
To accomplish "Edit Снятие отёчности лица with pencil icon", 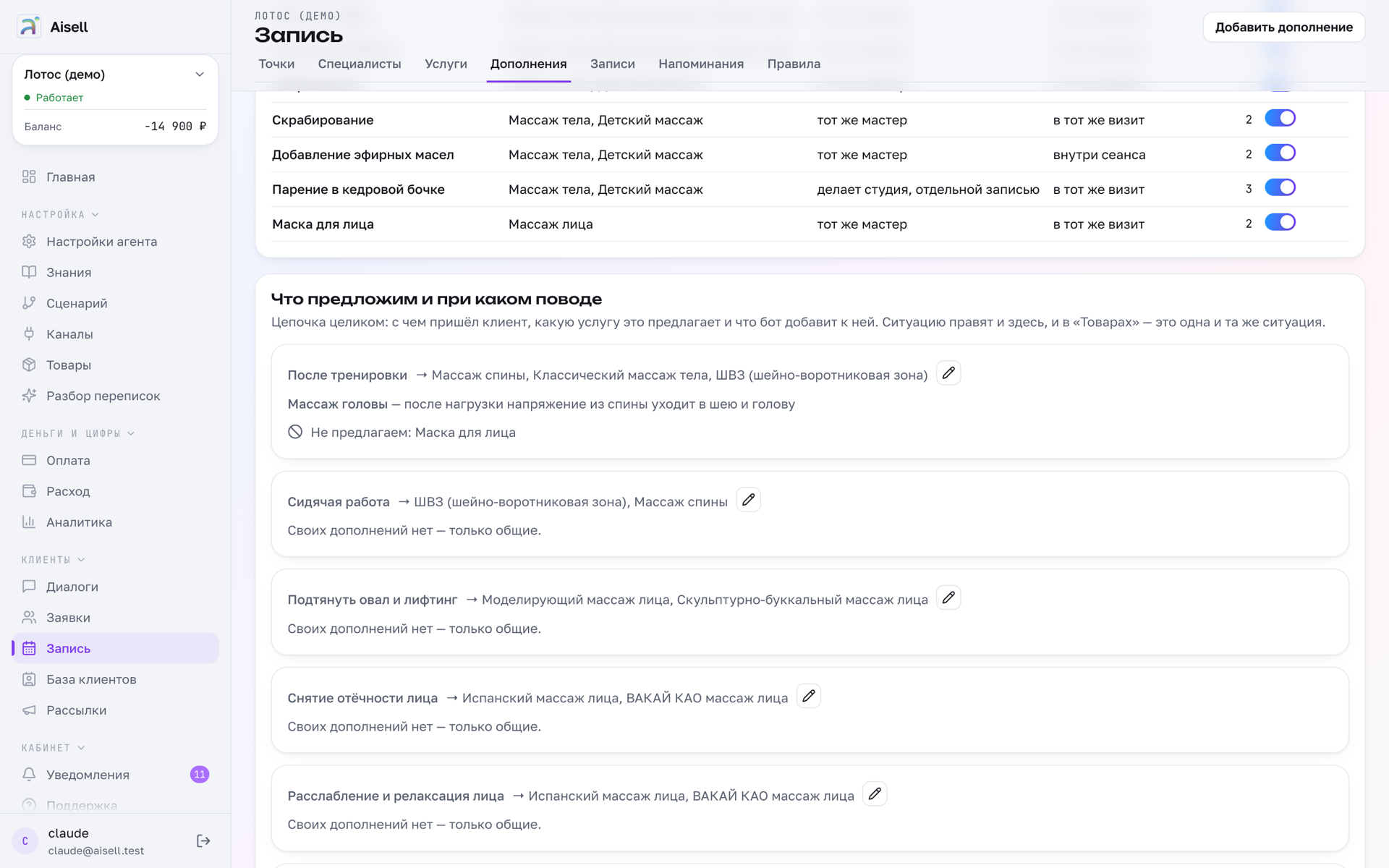I will pyautogui.click(x=809, y=696).
